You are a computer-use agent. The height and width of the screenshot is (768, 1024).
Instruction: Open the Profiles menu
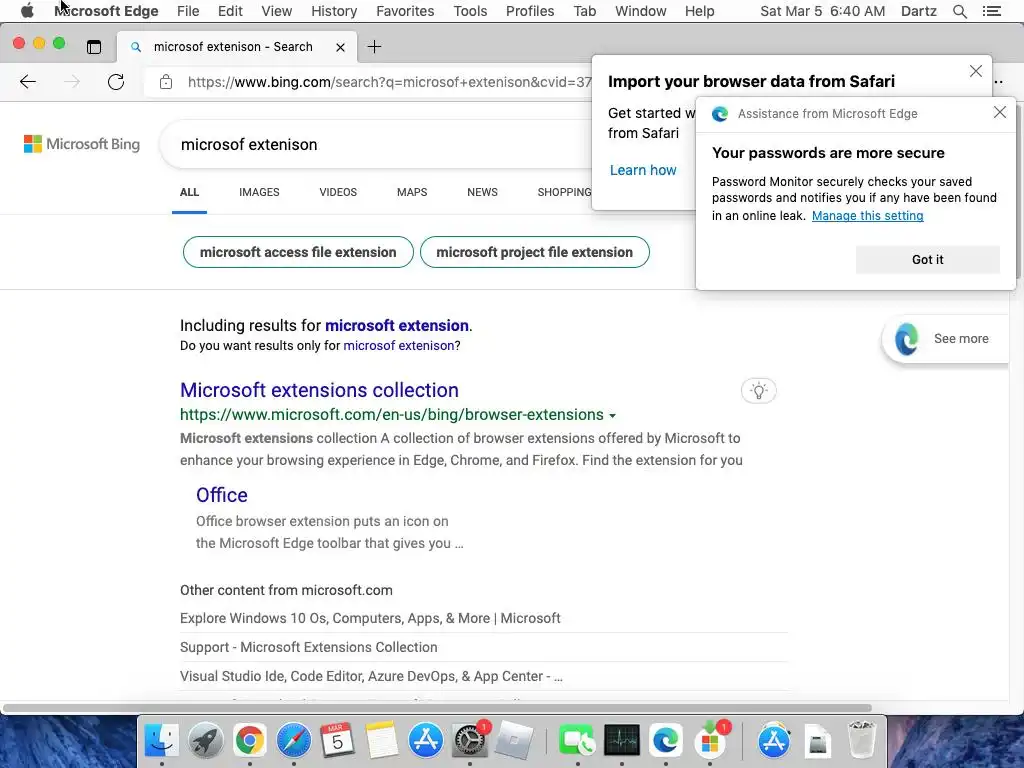530,11
